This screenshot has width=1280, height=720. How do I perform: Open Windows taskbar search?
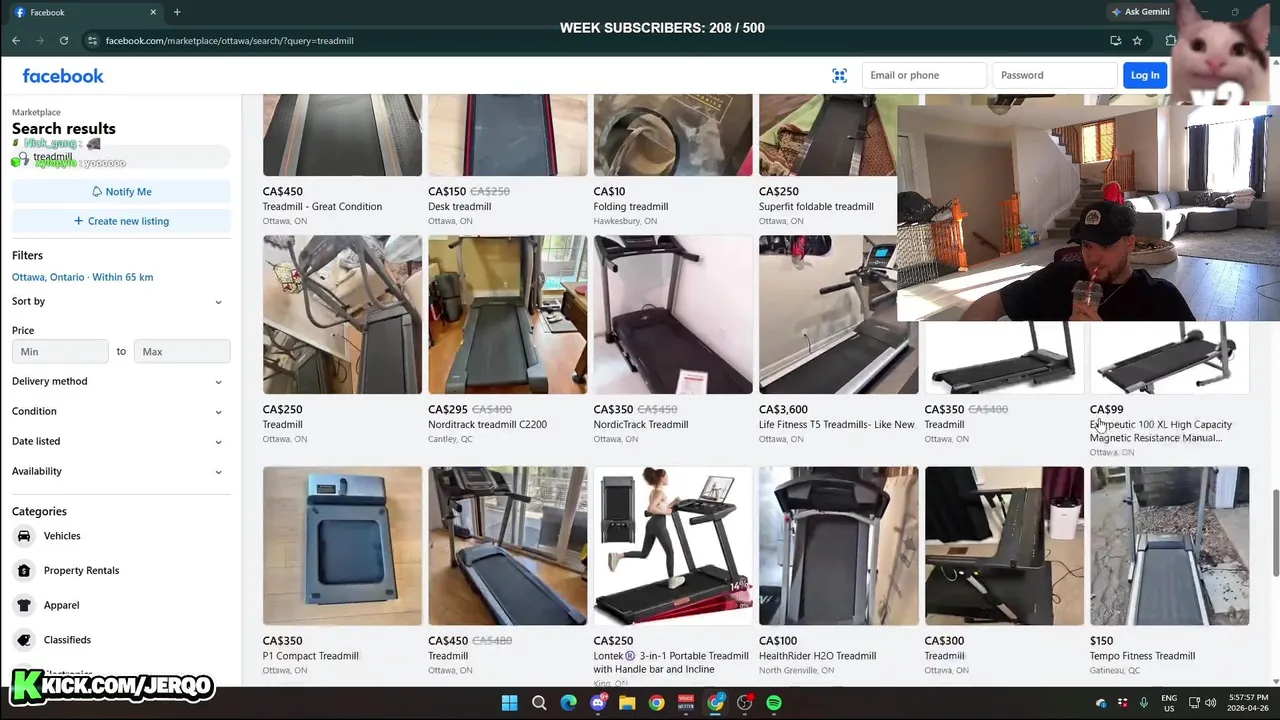coord(539,703)
